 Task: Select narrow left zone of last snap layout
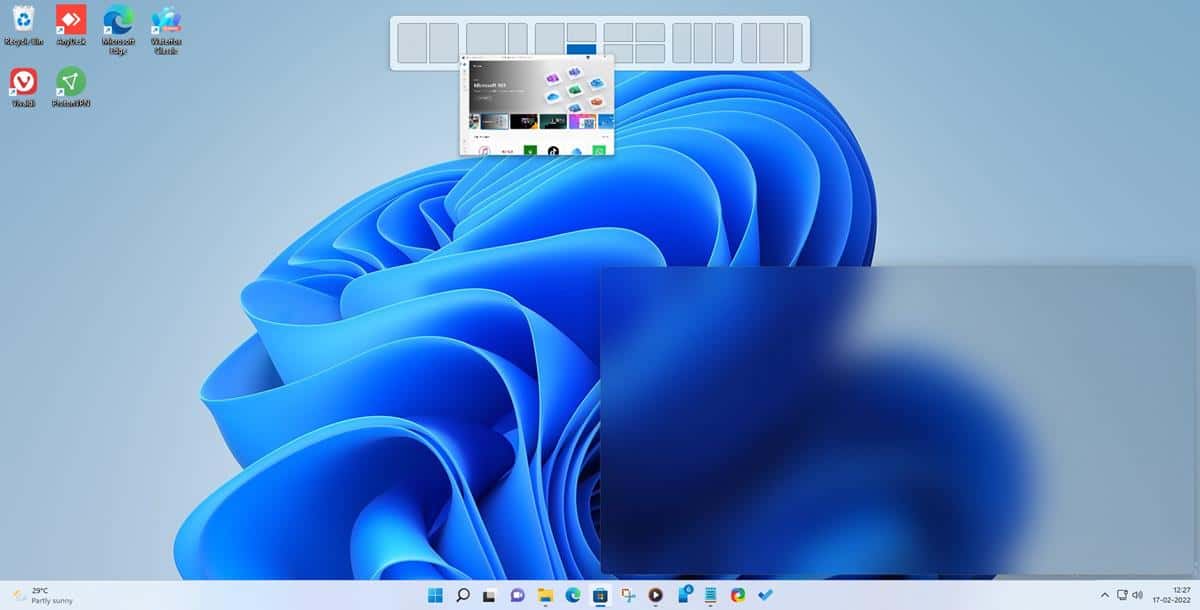(749, 43)
